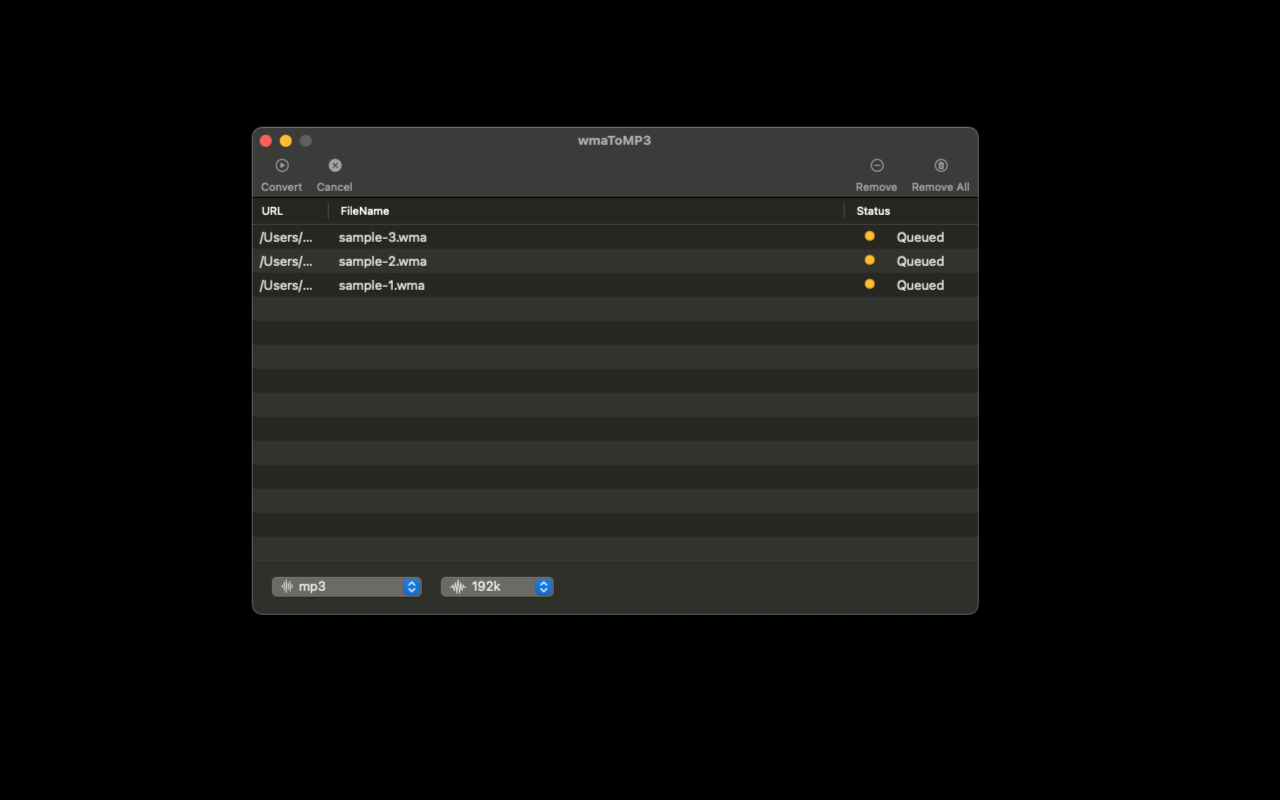
Task: Click the waveform icon in the format selector
Action: tap(287, 586)
